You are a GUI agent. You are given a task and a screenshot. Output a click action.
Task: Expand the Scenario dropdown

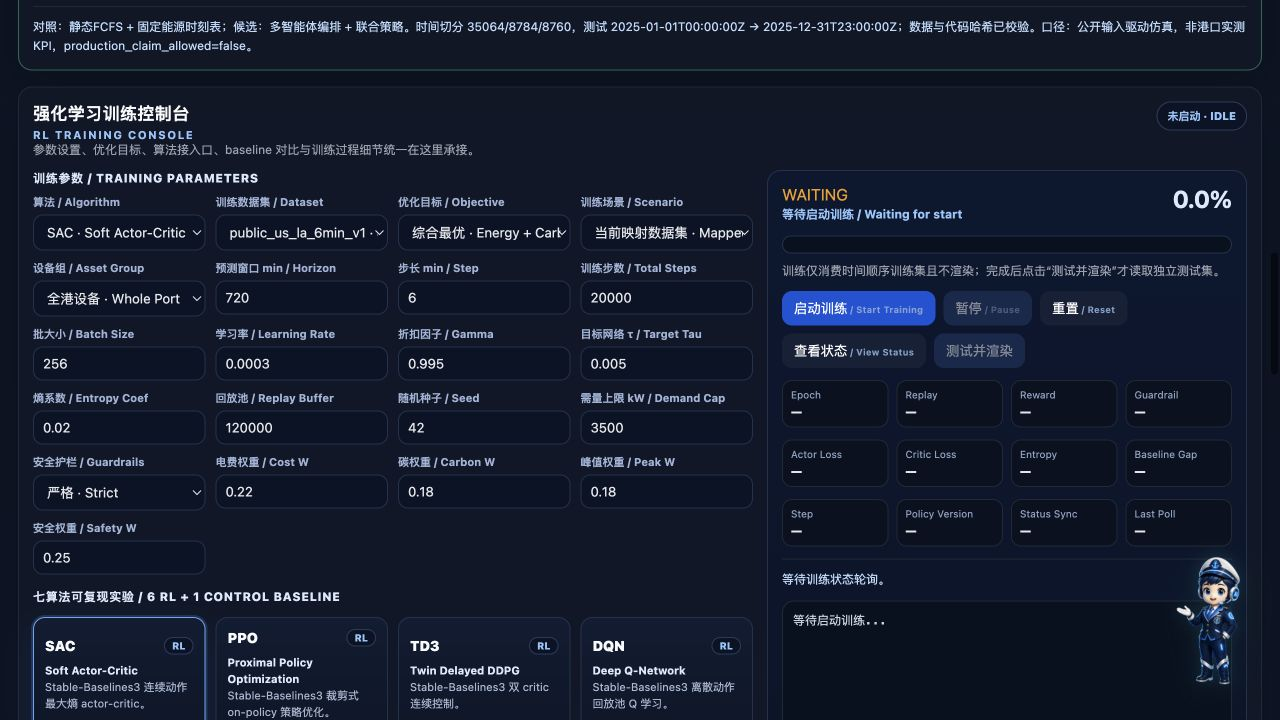pyautogui.click(x=666, y=232)
